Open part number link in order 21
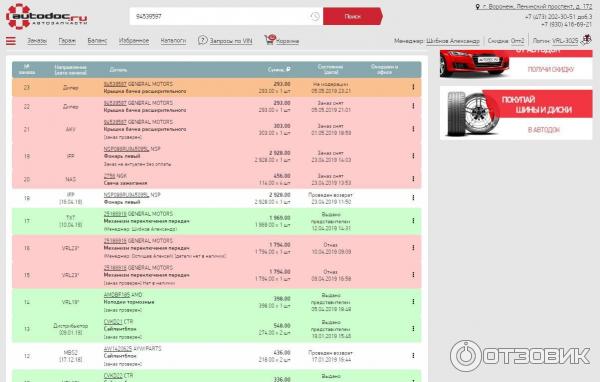Viewport: 600px width, 382px height. [x=115, y=122]
